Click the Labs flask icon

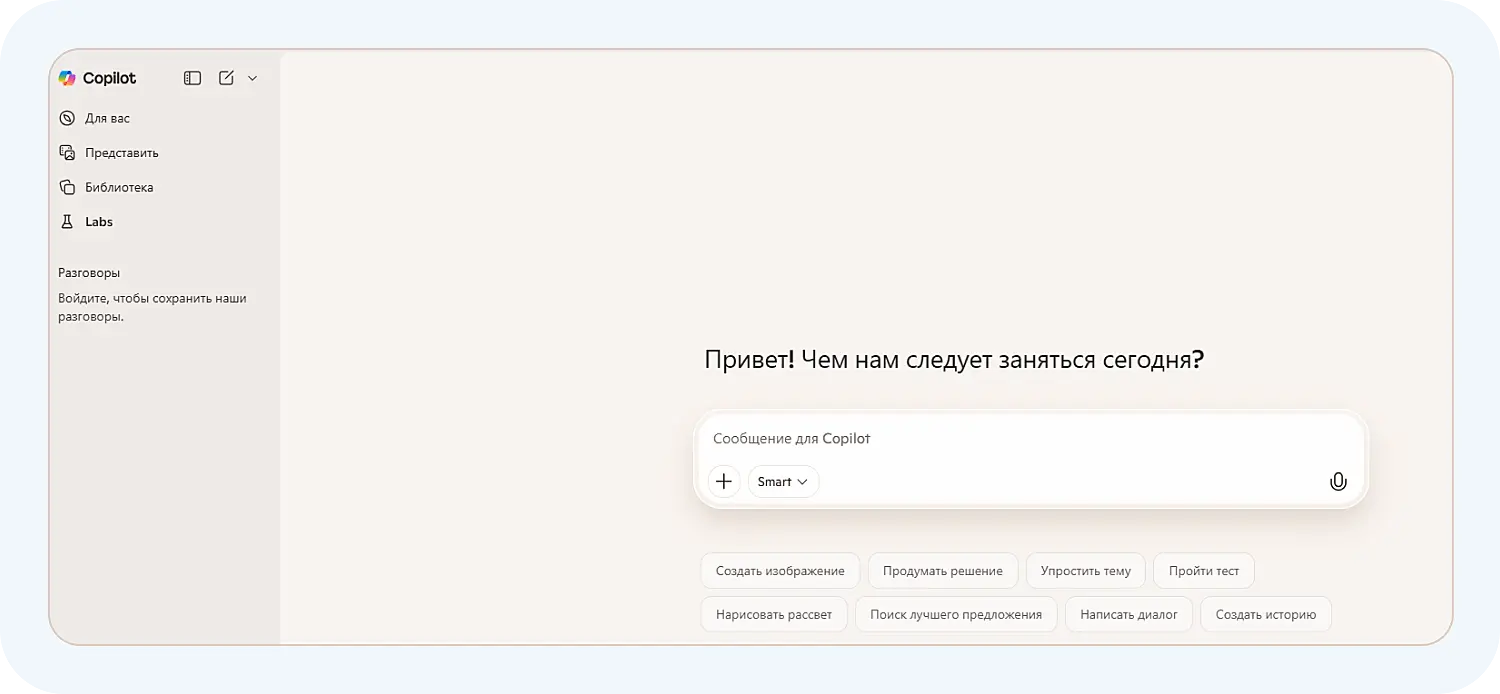(x=66, y=221)
